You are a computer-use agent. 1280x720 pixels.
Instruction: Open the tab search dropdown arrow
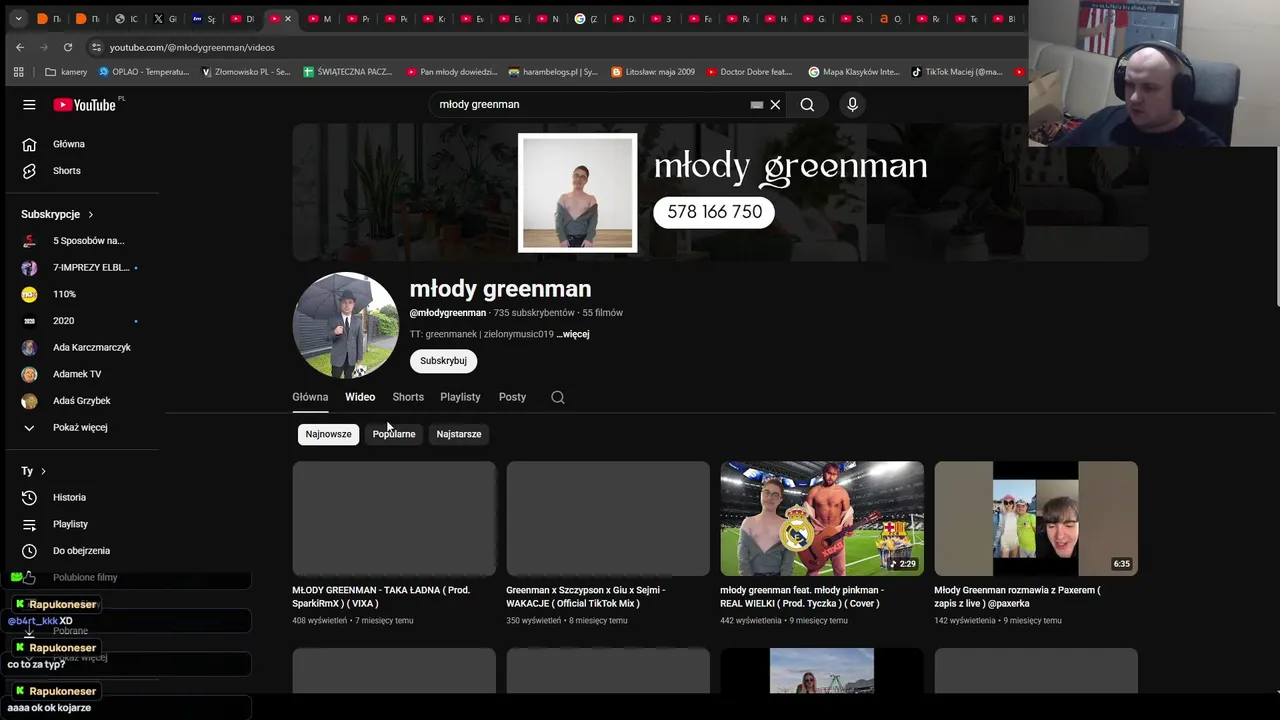tap(18, 19)
